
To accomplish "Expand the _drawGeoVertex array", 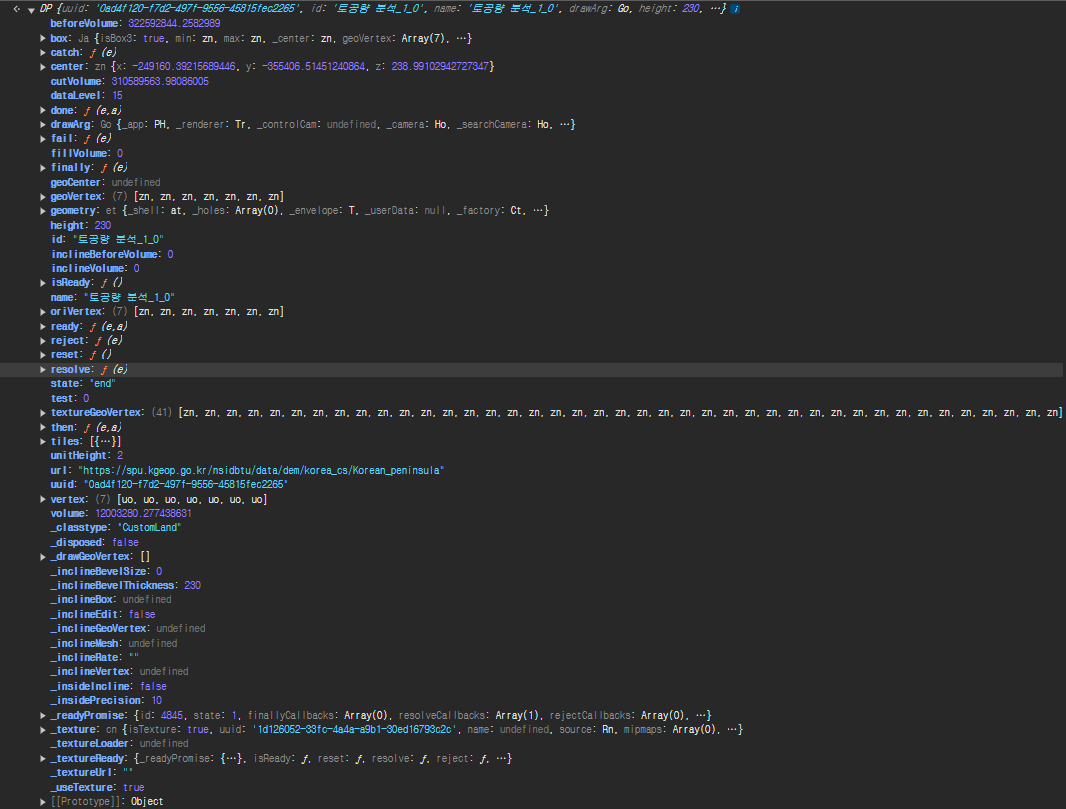I will click(x=43, y=556).
